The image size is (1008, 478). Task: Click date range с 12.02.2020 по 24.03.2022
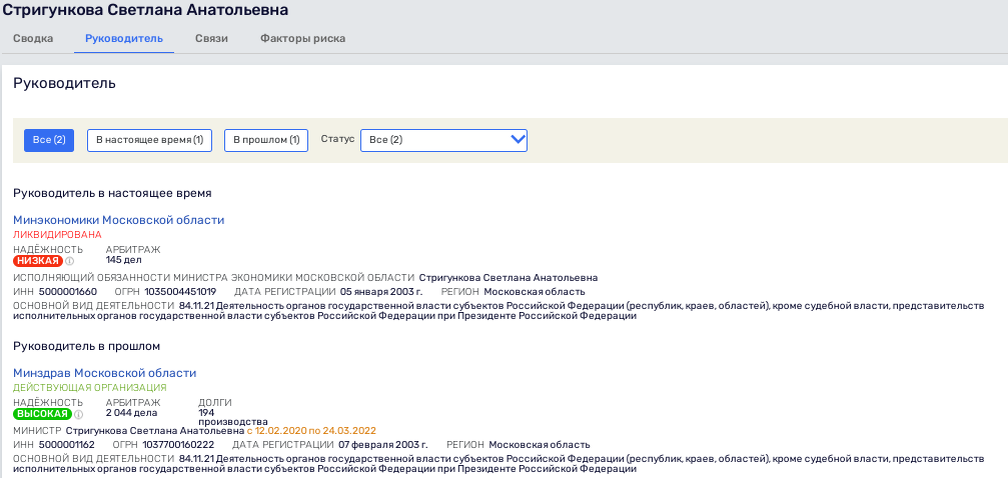pos(311,430)
